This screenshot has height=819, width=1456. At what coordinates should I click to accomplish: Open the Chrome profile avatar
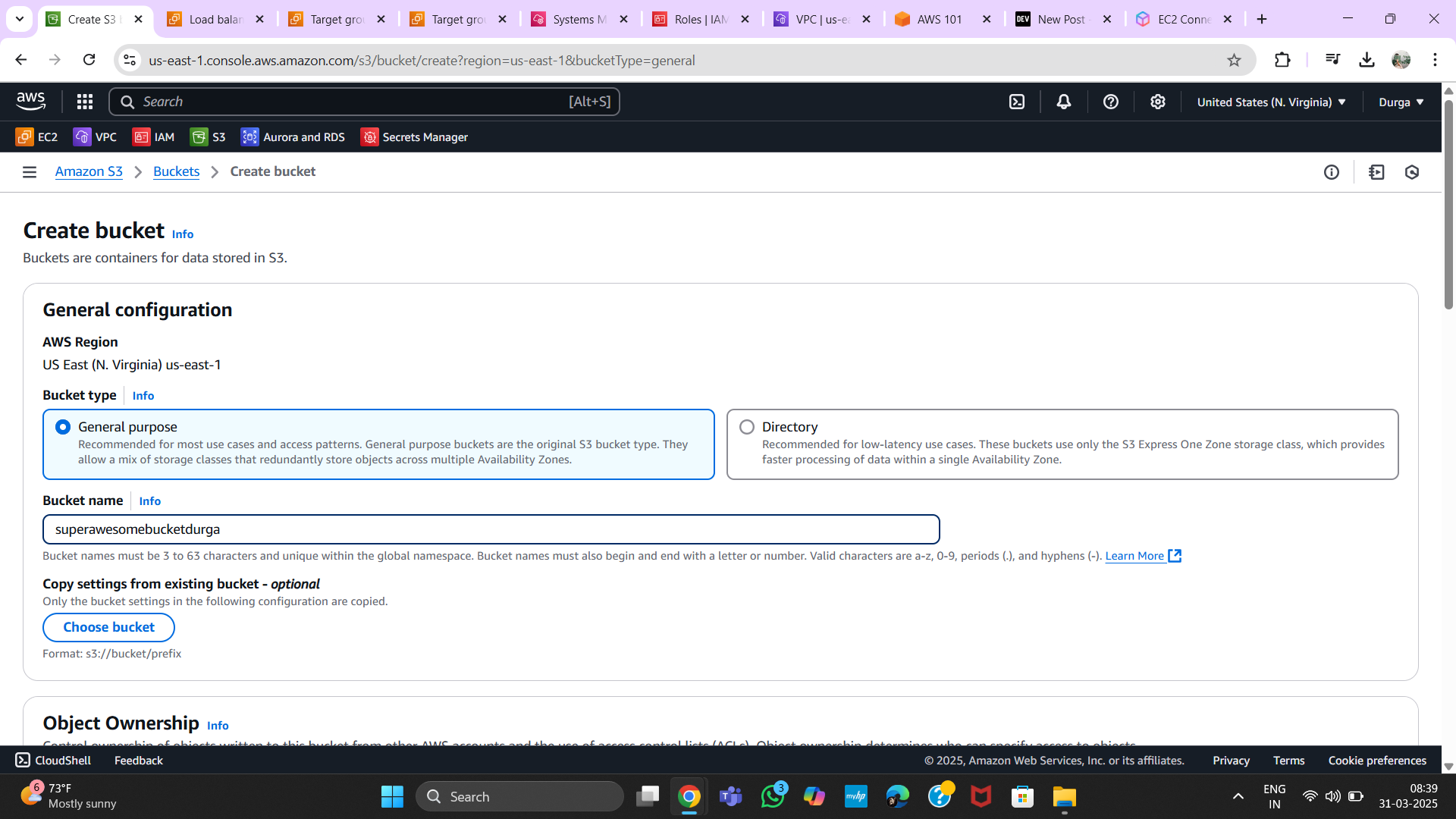point(1401,60)
